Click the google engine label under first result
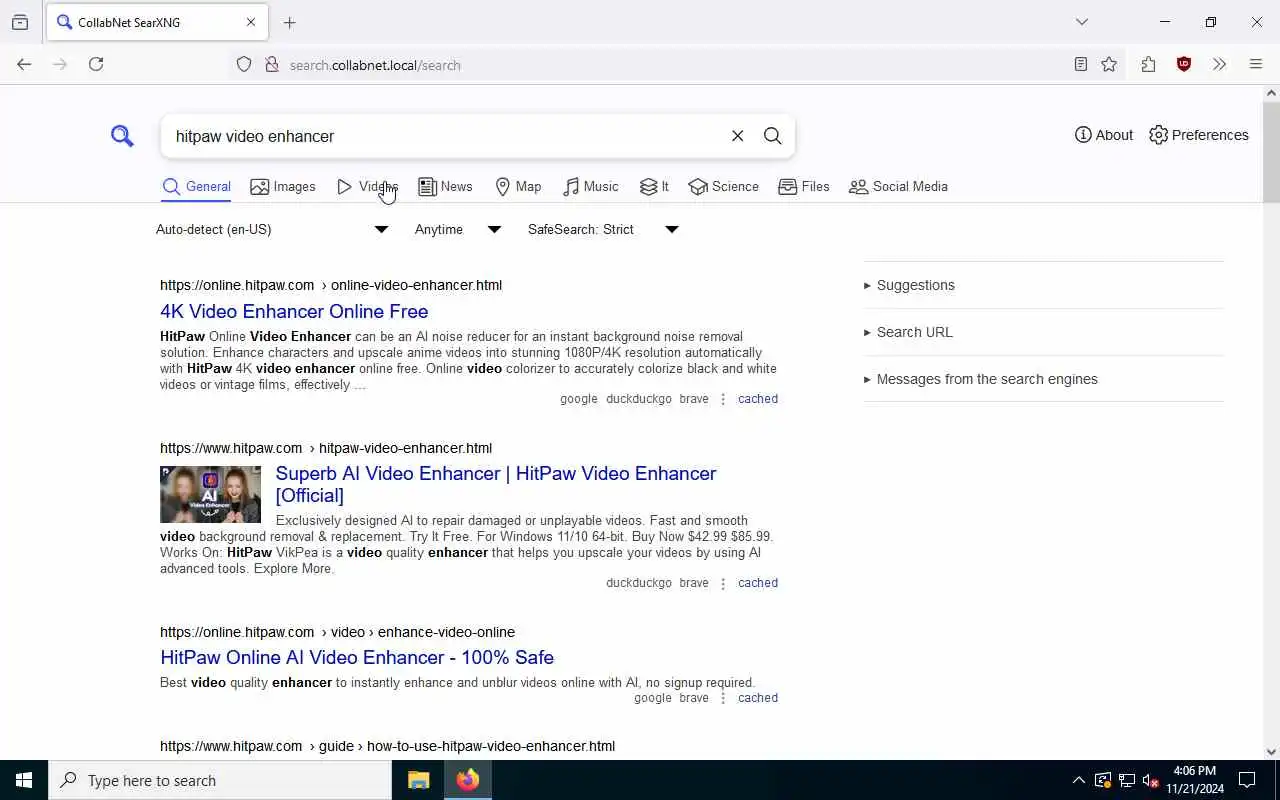The width and height of the screenshot is (1280, 800). coord(578,399)
